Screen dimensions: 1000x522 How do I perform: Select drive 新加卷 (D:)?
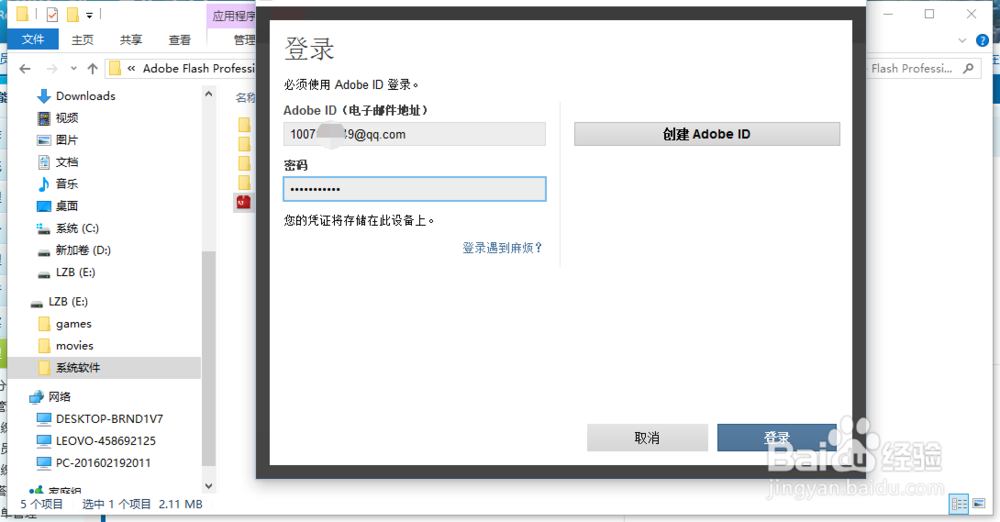pyautogui.click(x=83, y=250)
